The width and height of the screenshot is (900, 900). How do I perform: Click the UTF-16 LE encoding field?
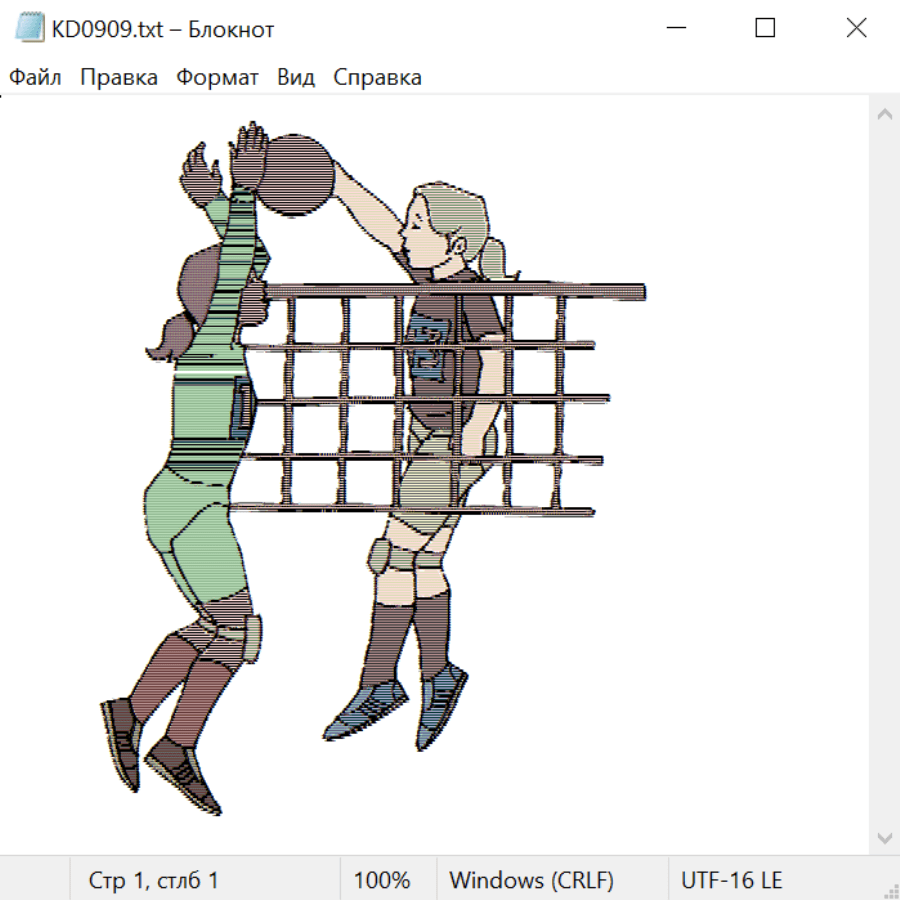731,880
